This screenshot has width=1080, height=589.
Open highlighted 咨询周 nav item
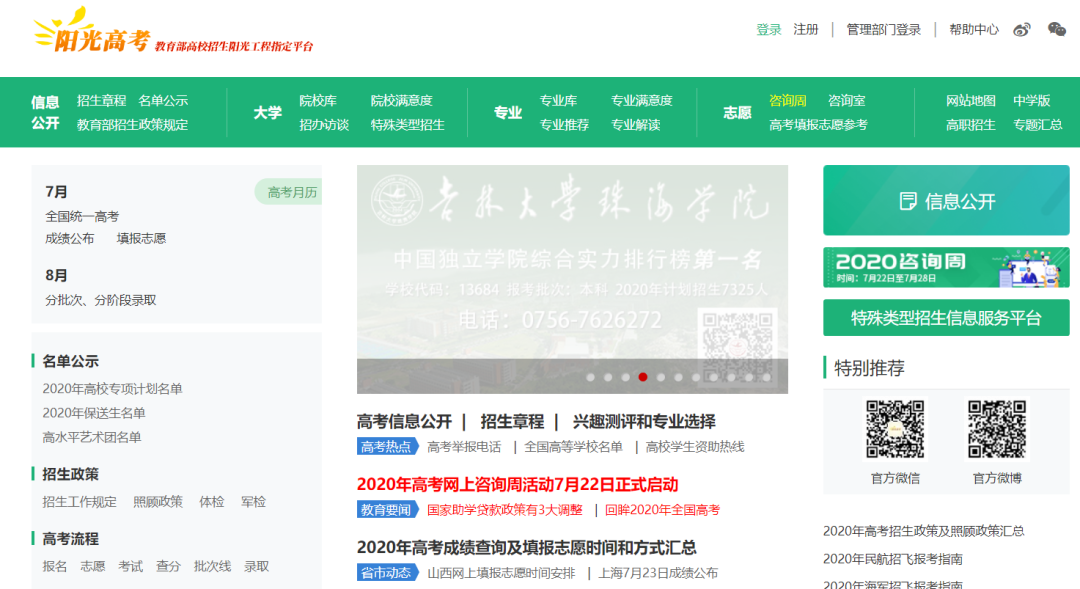point(788,101)
